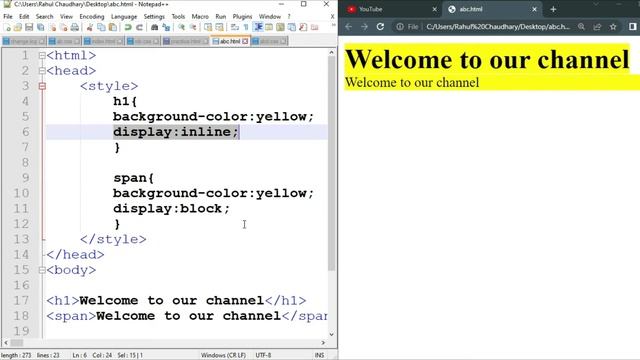Close the abc.html browser tab
Image resolution: width=640 pixels, height=360 pixels.
534,9
